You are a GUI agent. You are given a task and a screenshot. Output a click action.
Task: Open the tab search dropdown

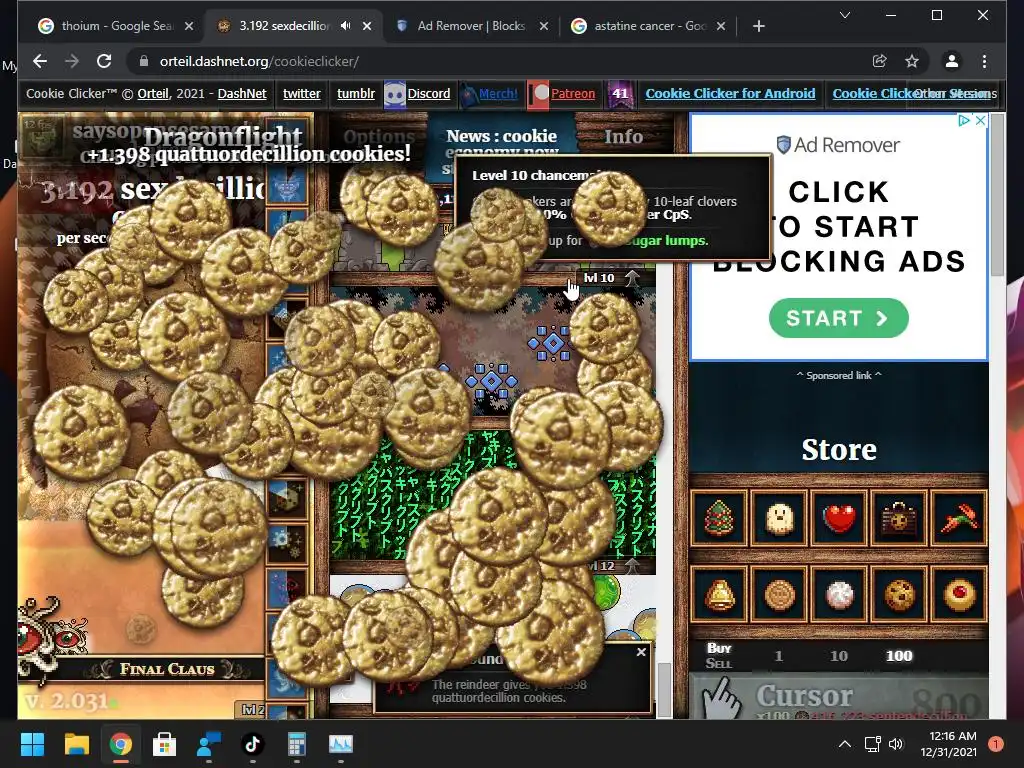[844, 15]
